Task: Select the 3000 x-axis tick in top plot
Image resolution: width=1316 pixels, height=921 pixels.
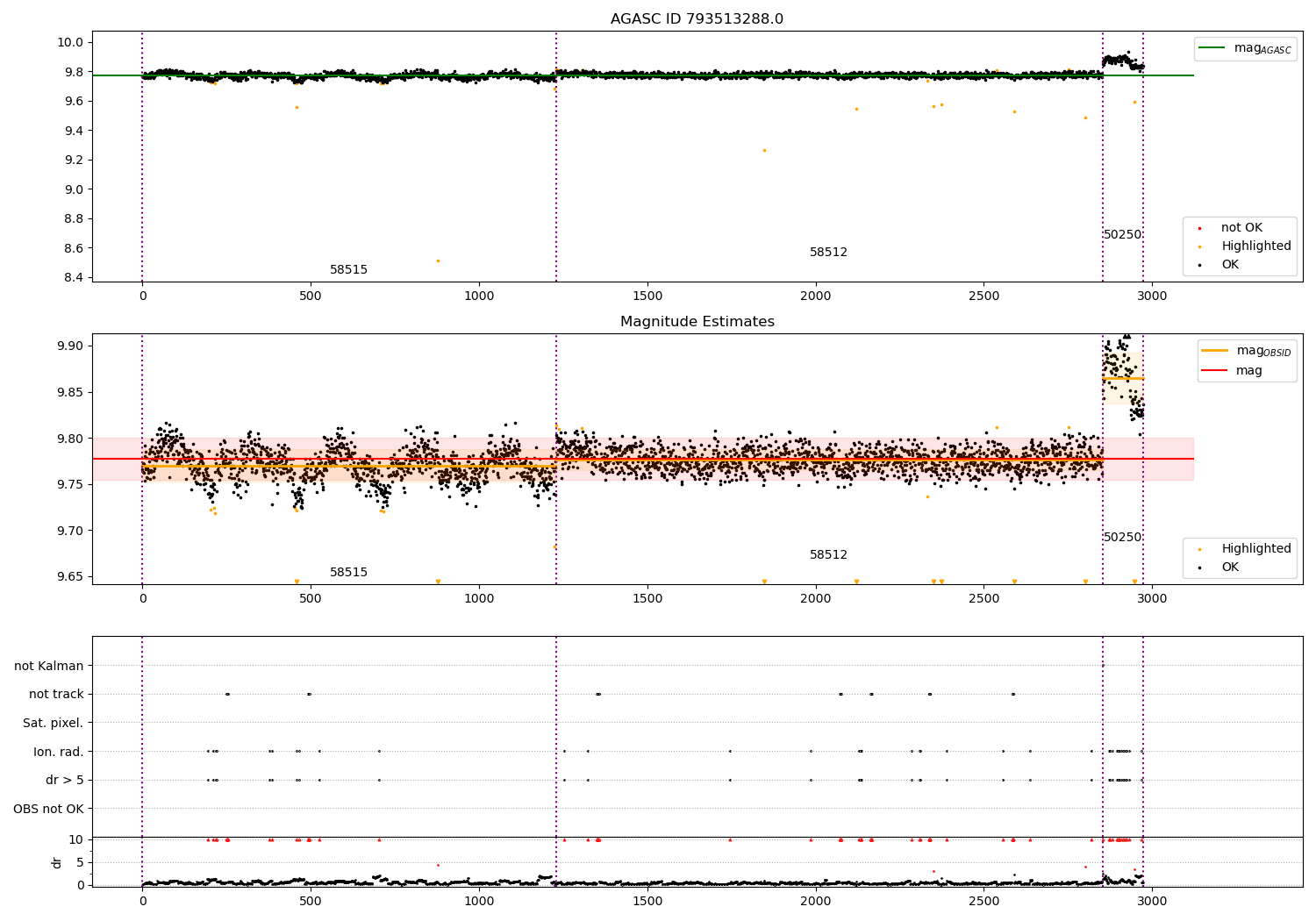Action: 1152,296
